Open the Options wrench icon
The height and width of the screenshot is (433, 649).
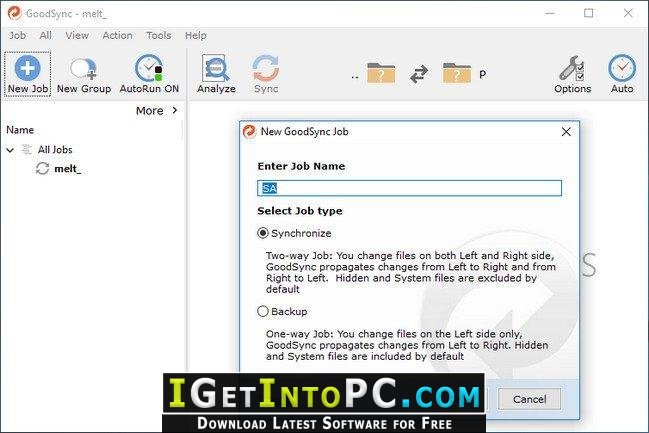[x=572, y=68]
